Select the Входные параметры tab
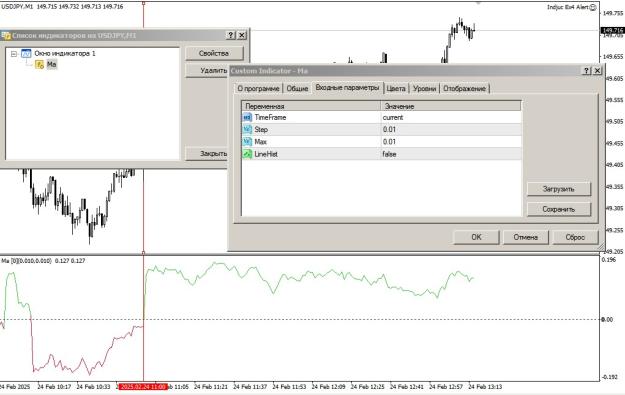Viewport: 625px width, 395px height. (x=347, y=88)
